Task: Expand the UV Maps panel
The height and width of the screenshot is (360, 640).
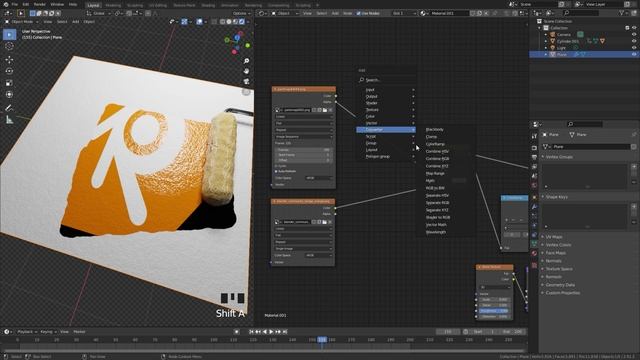Action: click(554, 237)
